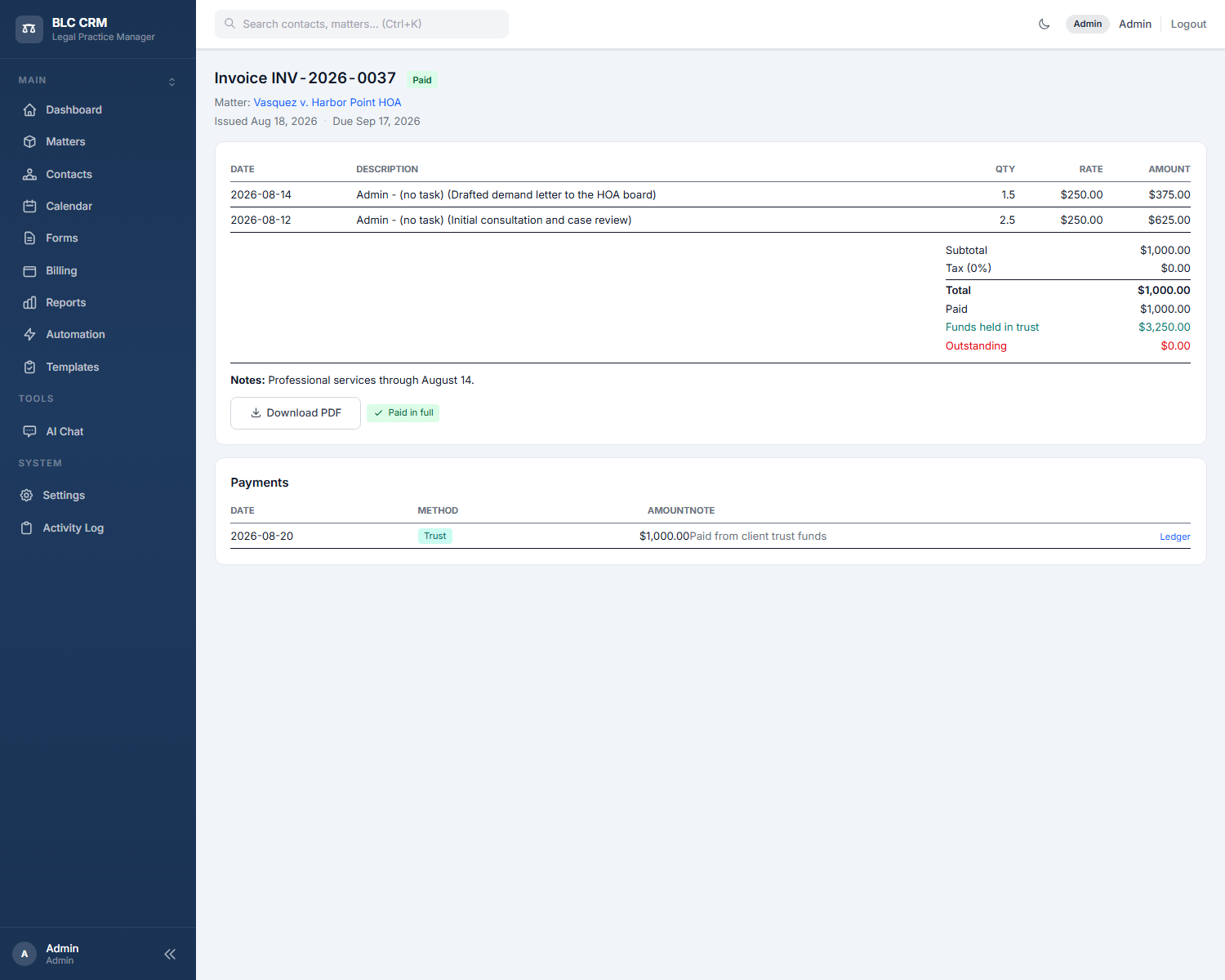This screenshot has width=1225, height=980.
Task: Click the Calendar icon in sidebar
Action: pos(30,206)
